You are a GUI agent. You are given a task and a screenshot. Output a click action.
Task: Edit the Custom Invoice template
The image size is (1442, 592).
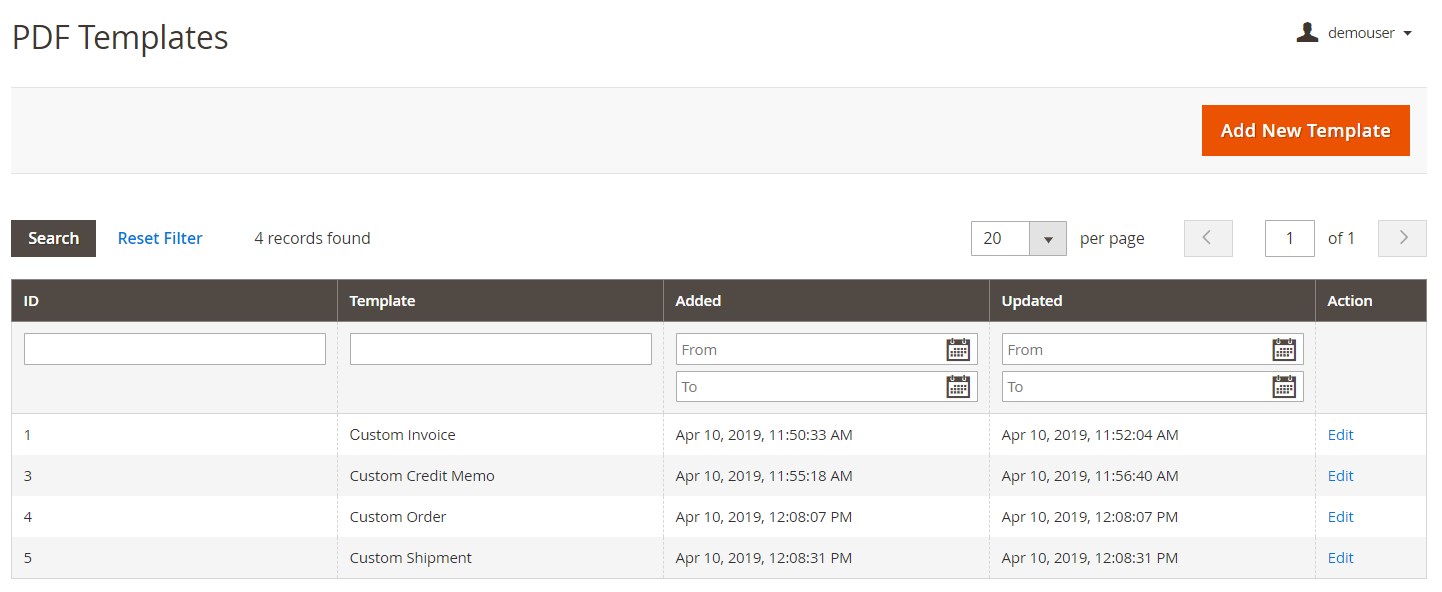tap(1340, 435)
